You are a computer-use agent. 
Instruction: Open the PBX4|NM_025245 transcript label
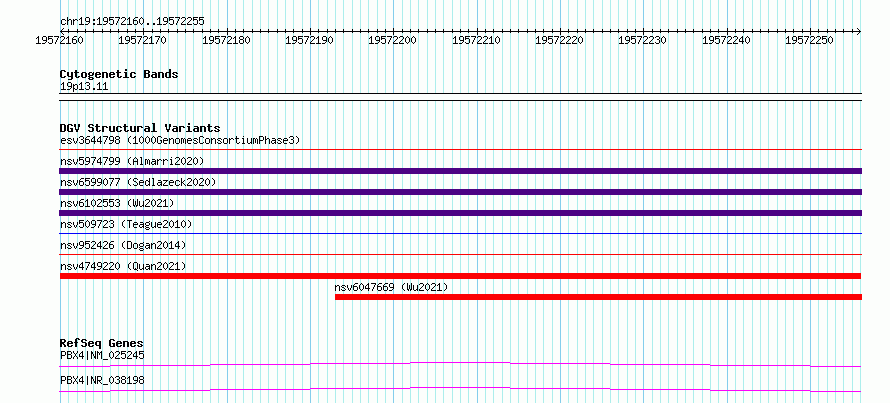pyautogui.click(x=102, y=356)
